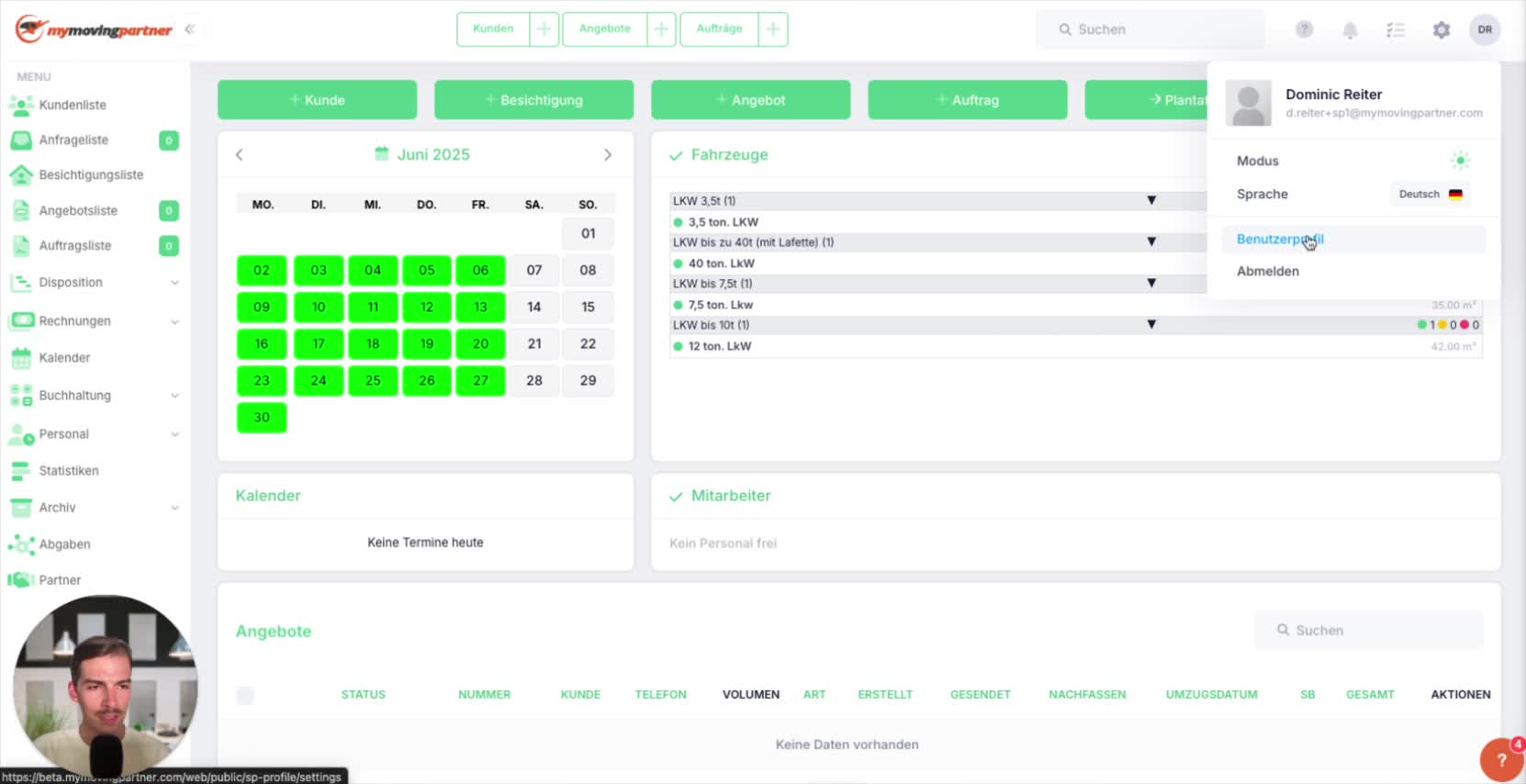This screenshot has width=1526, height=784.
Task: Click the plus next to Angebote
Action: (661, 29)
